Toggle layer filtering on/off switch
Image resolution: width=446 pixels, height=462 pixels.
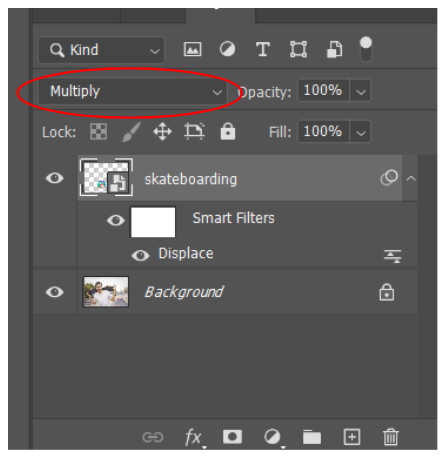(x=366, y=49)
